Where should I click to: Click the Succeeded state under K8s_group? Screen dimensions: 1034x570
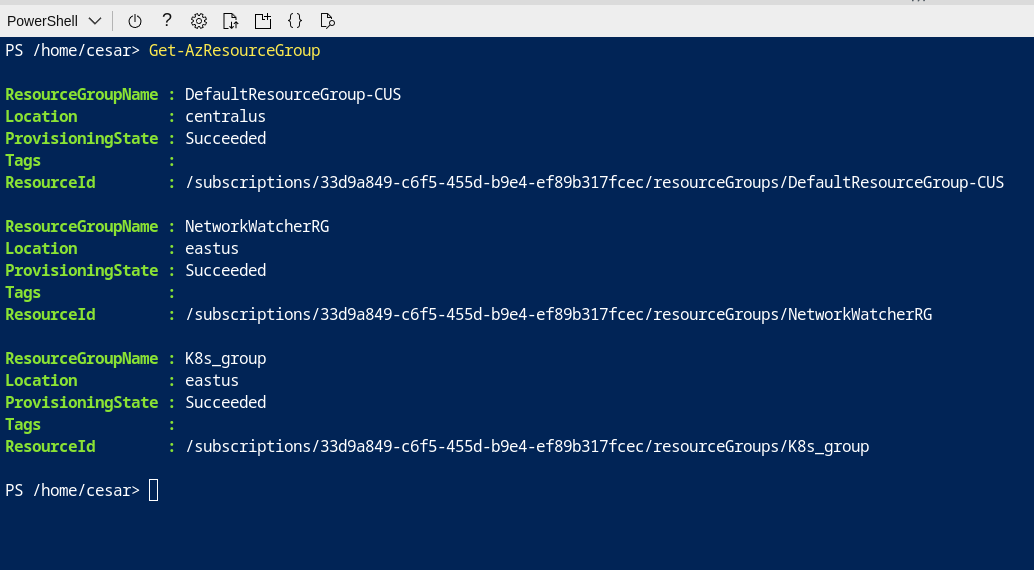pyautogui.click(x=225, y=402)
